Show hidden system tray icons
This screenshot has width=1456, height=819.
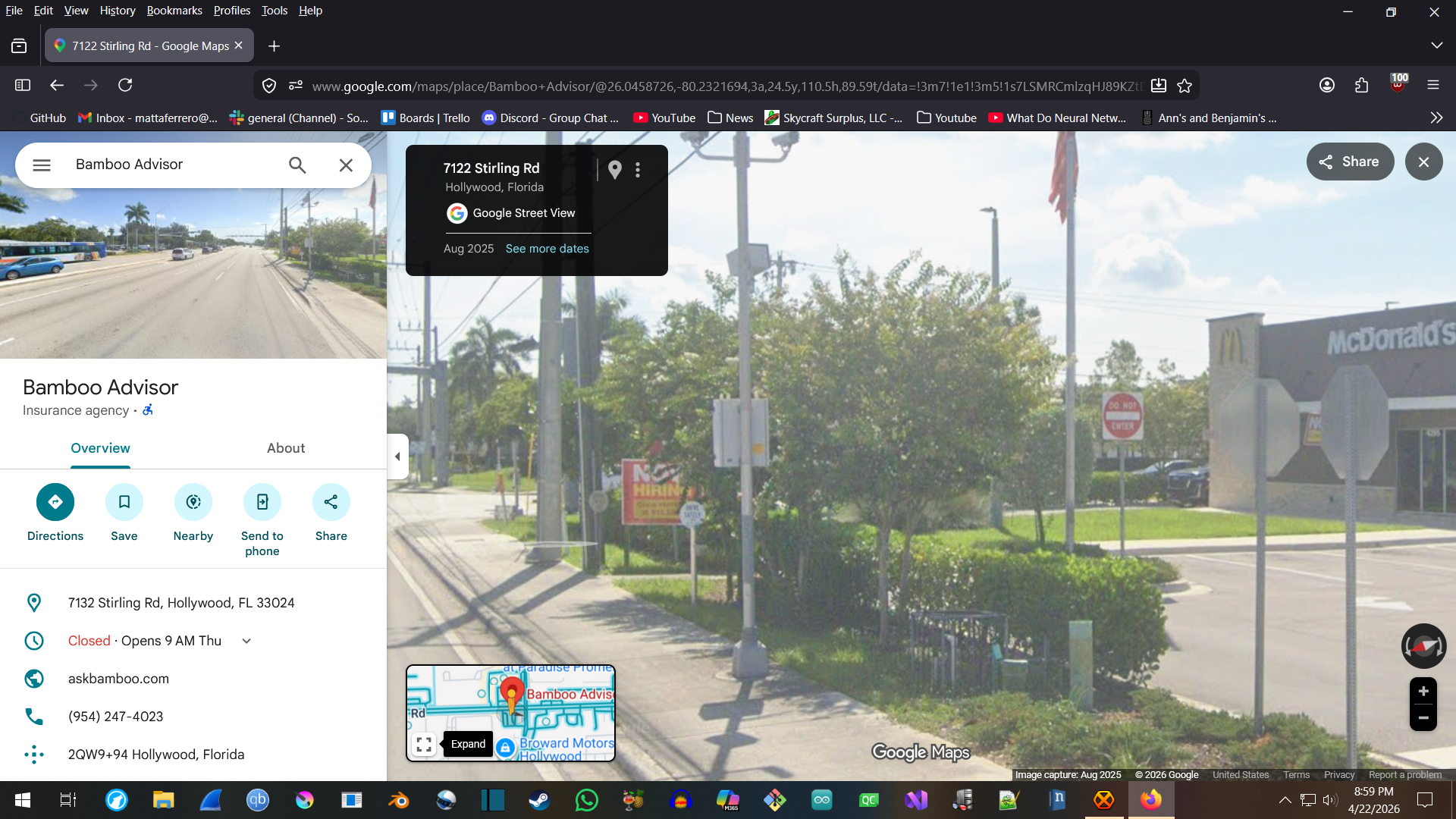tap(1285, 800)
